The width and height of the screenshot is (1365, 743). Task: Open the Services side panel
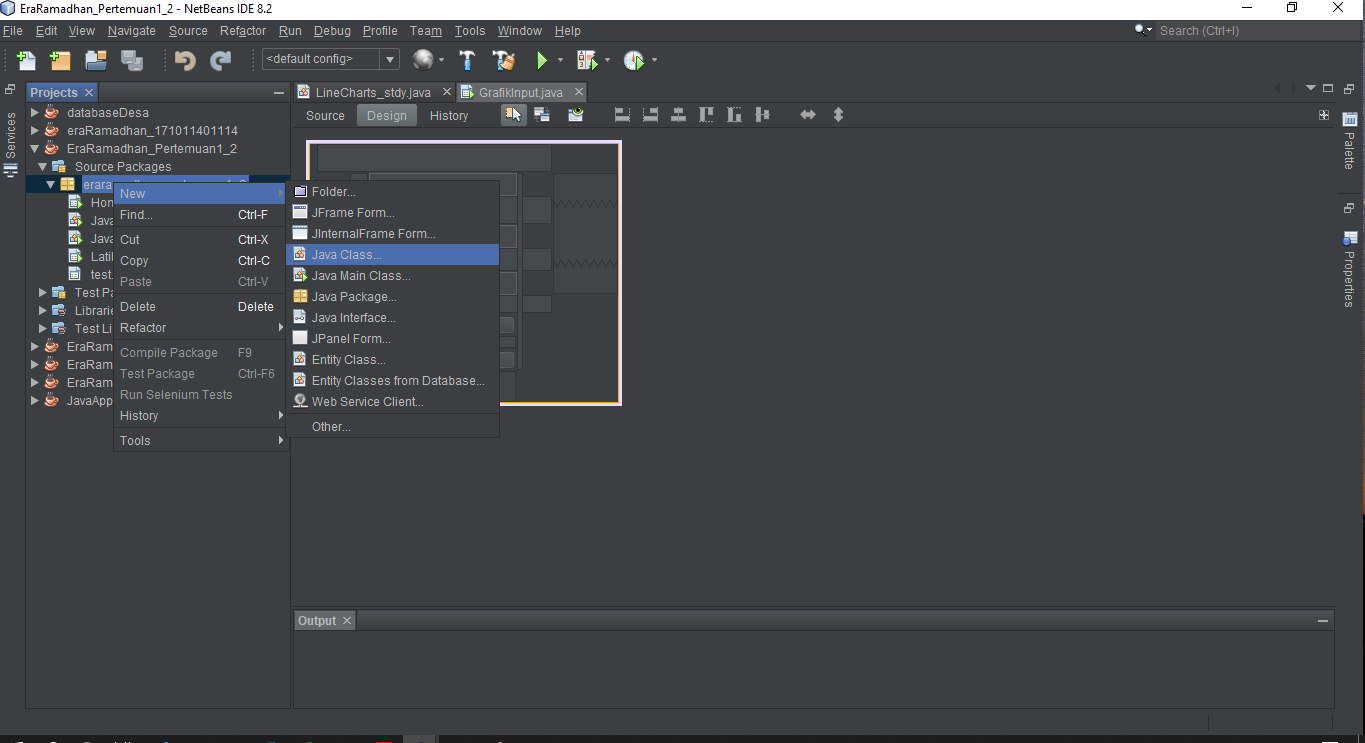click(11, 145)
